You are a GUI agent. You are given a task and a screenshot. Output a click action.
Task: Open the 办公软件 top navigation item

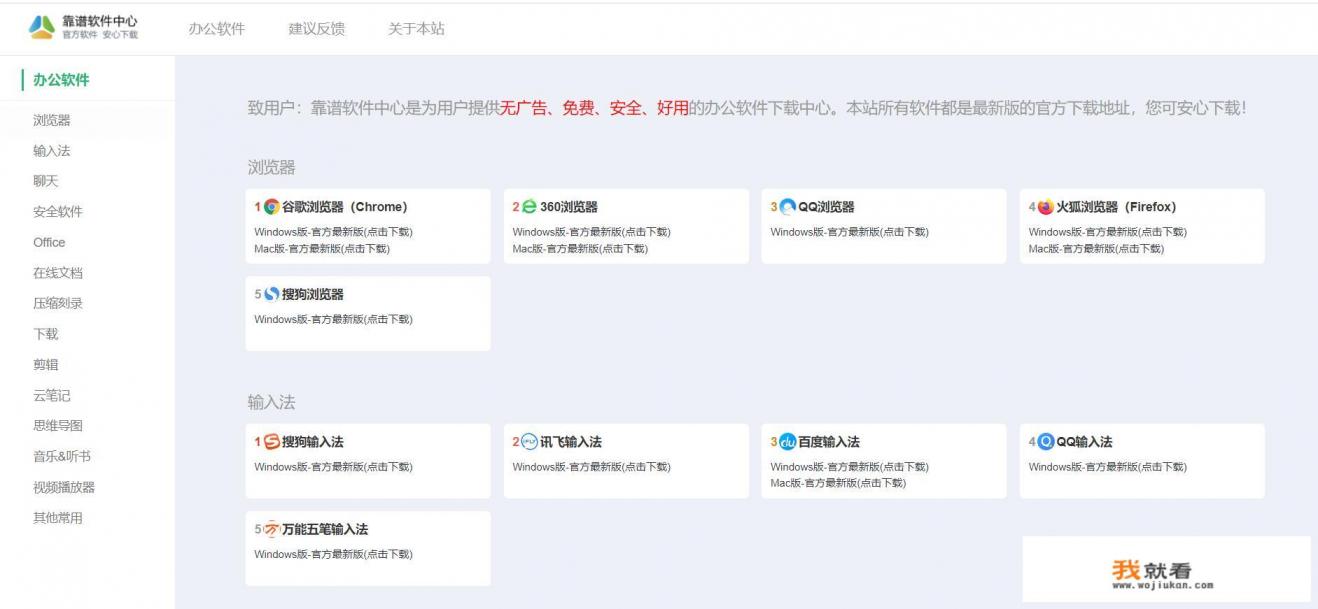click(216, 29)
